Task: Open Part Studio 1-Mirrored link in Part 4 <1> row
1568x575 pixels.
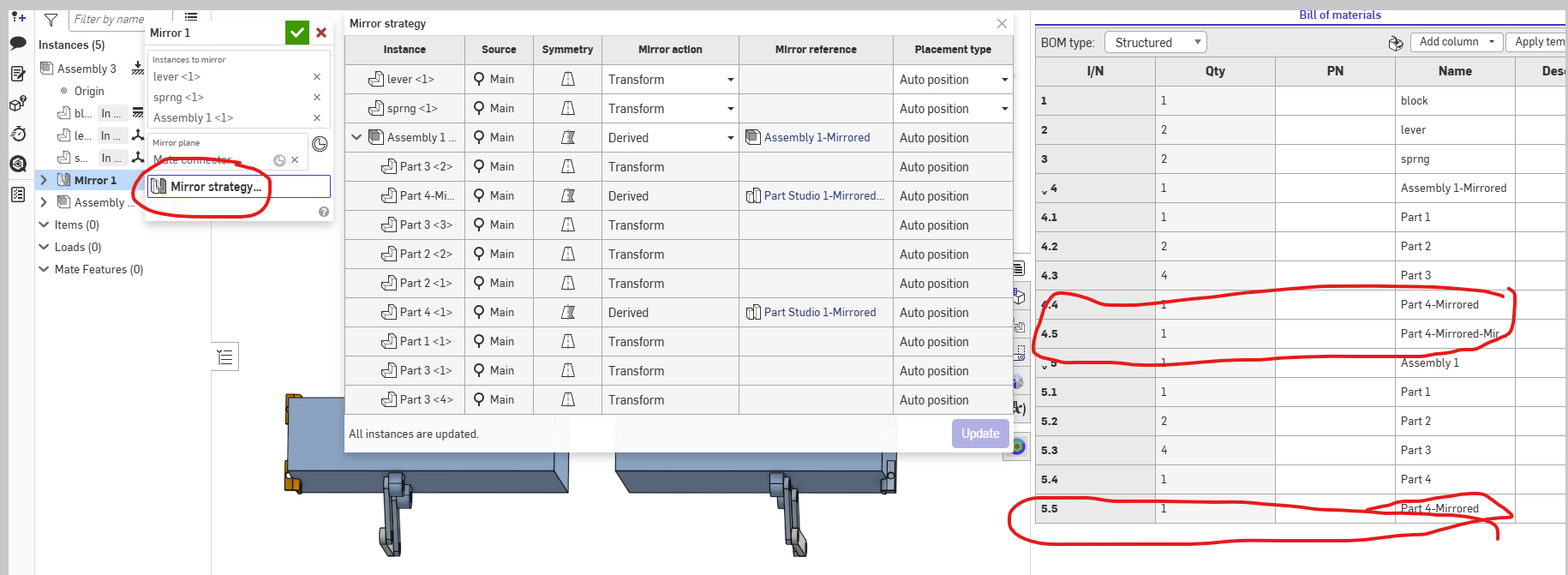Action: [820, 312]
